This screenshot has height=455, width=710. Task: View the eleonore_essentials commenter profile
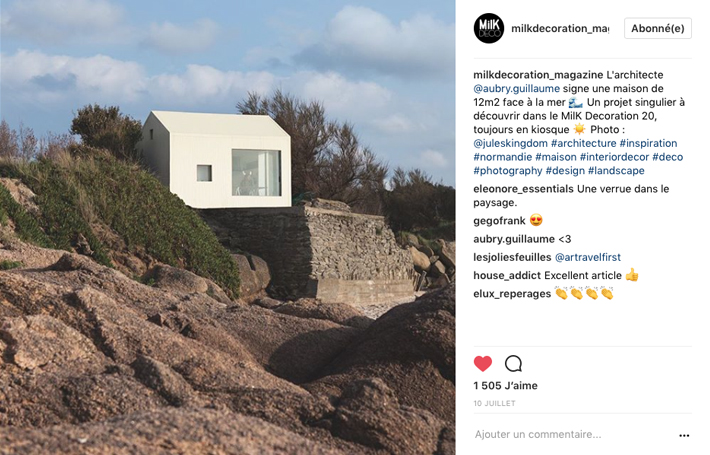523,189
